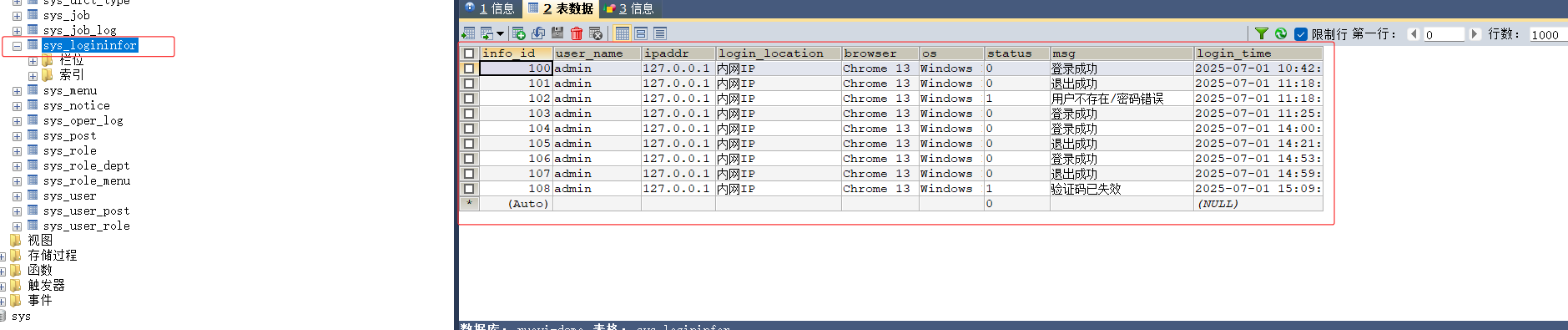Click the green refresh icon
The image size is (1568, 330).
(1281, 33)
